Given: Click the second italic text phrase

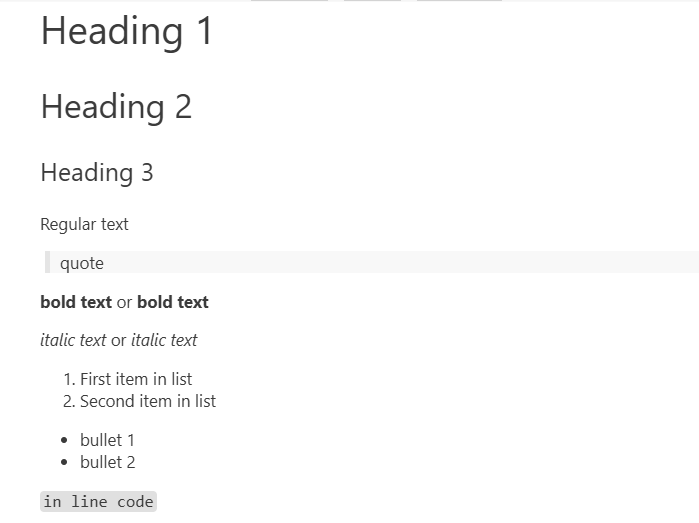Looking at the screenshot, I should [x=164, y=340].
